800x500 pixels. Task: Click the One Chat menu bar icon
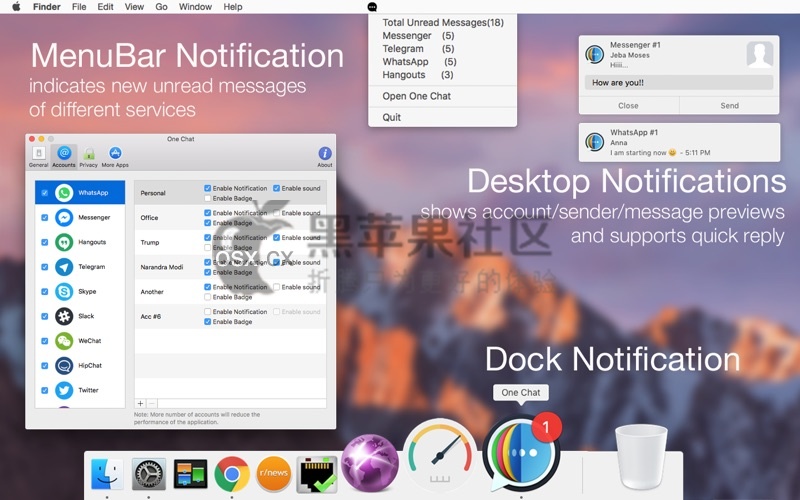(372, 7)
